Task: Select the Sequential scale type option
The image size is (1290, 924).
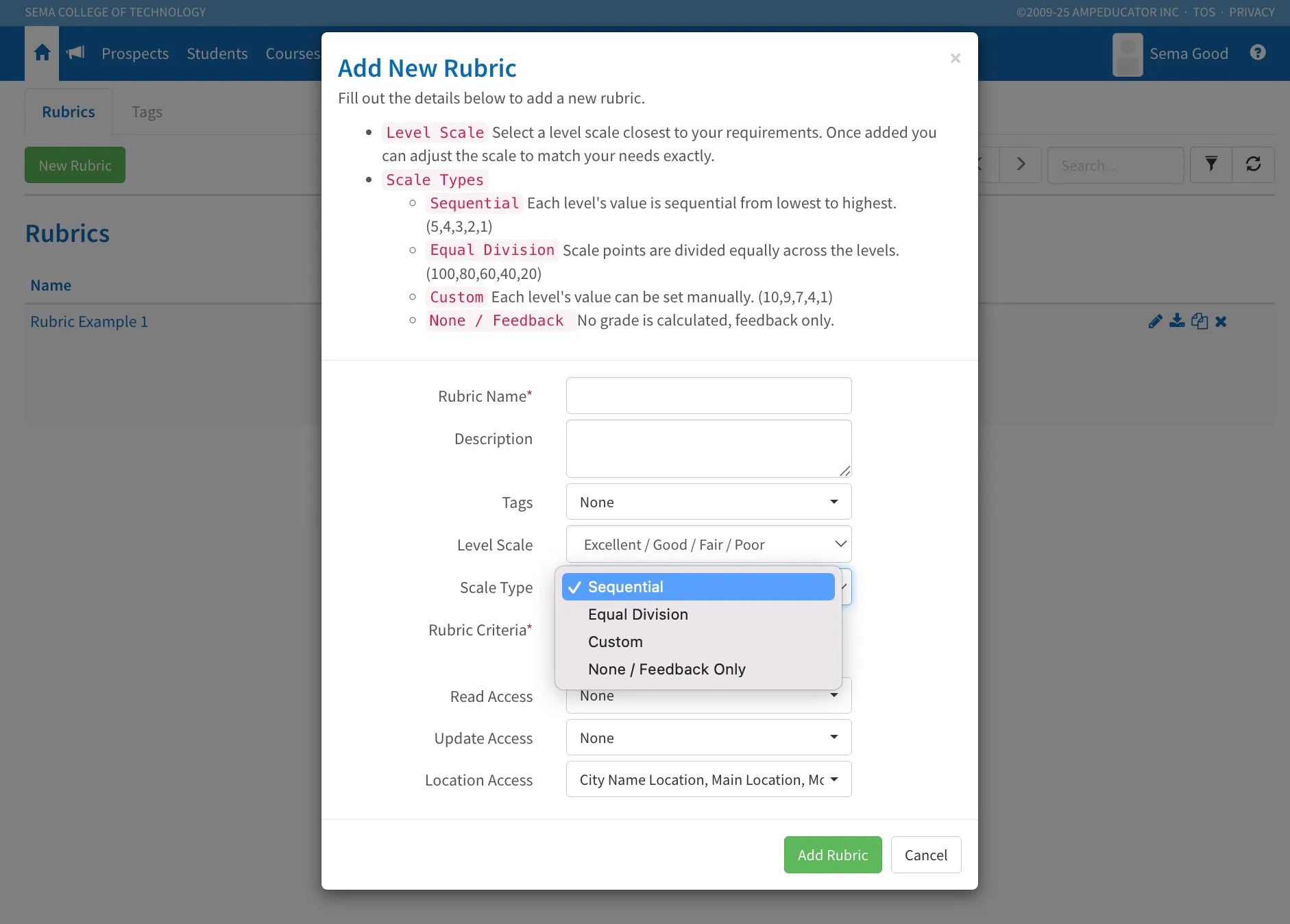Action: (x=698, y=587)
